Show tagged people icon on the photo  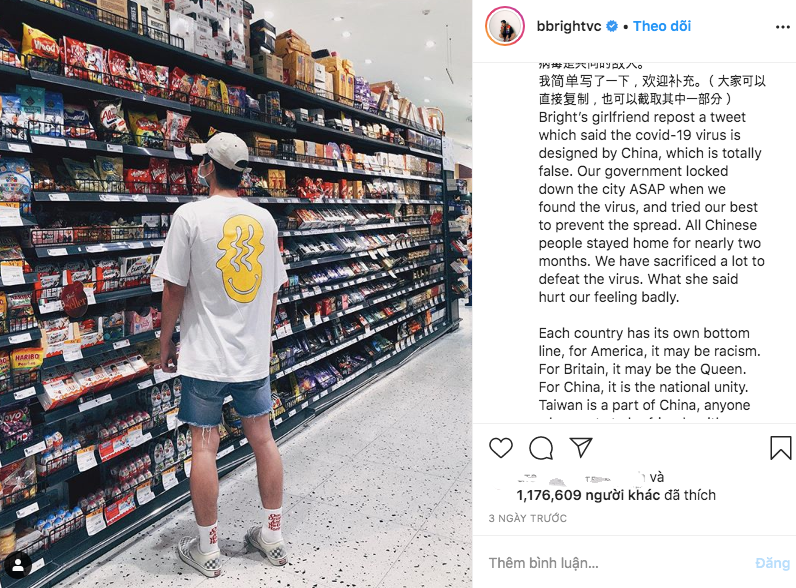tap(18, 565)
